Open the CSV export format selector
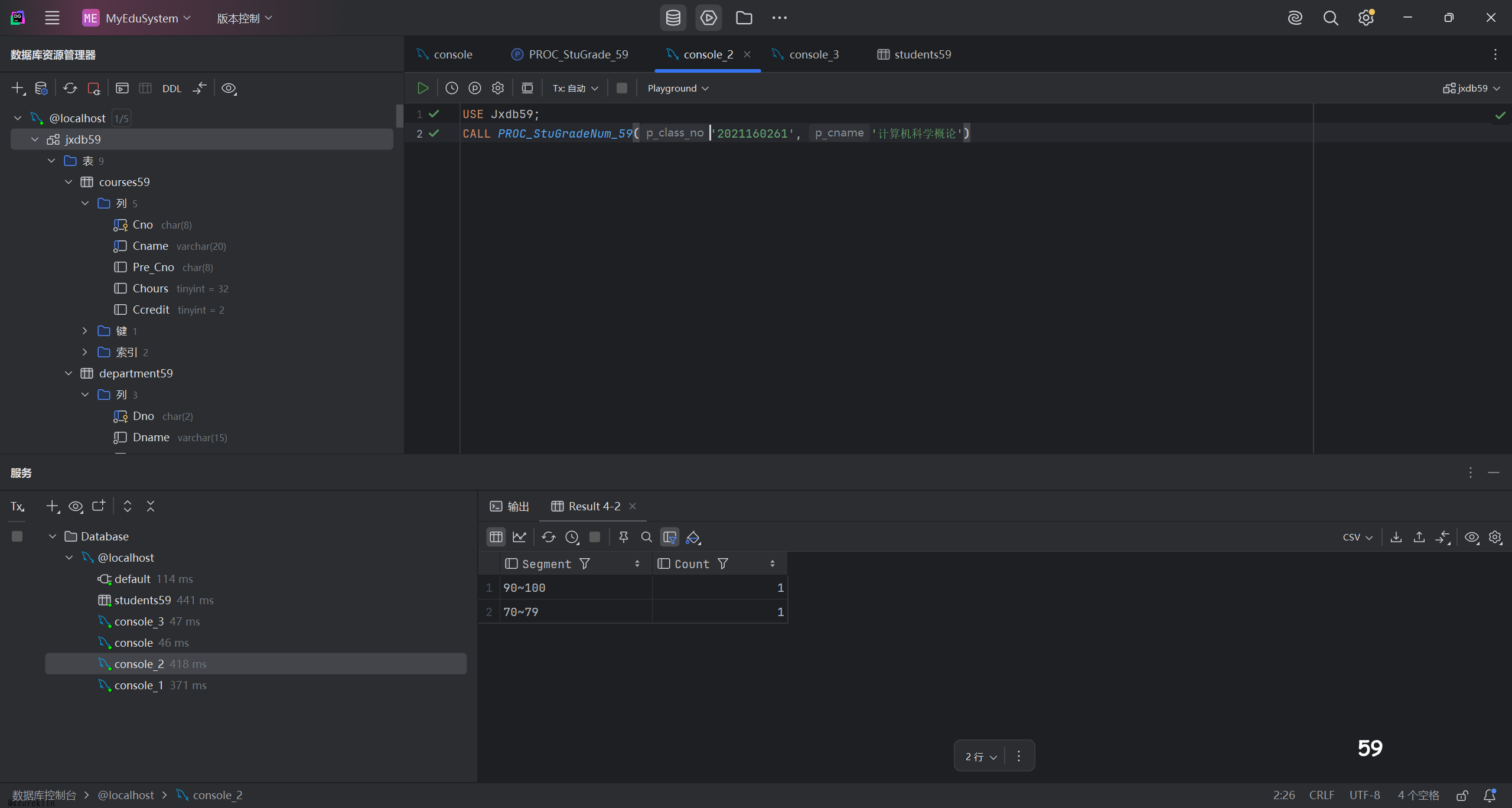 [1357, 537]
